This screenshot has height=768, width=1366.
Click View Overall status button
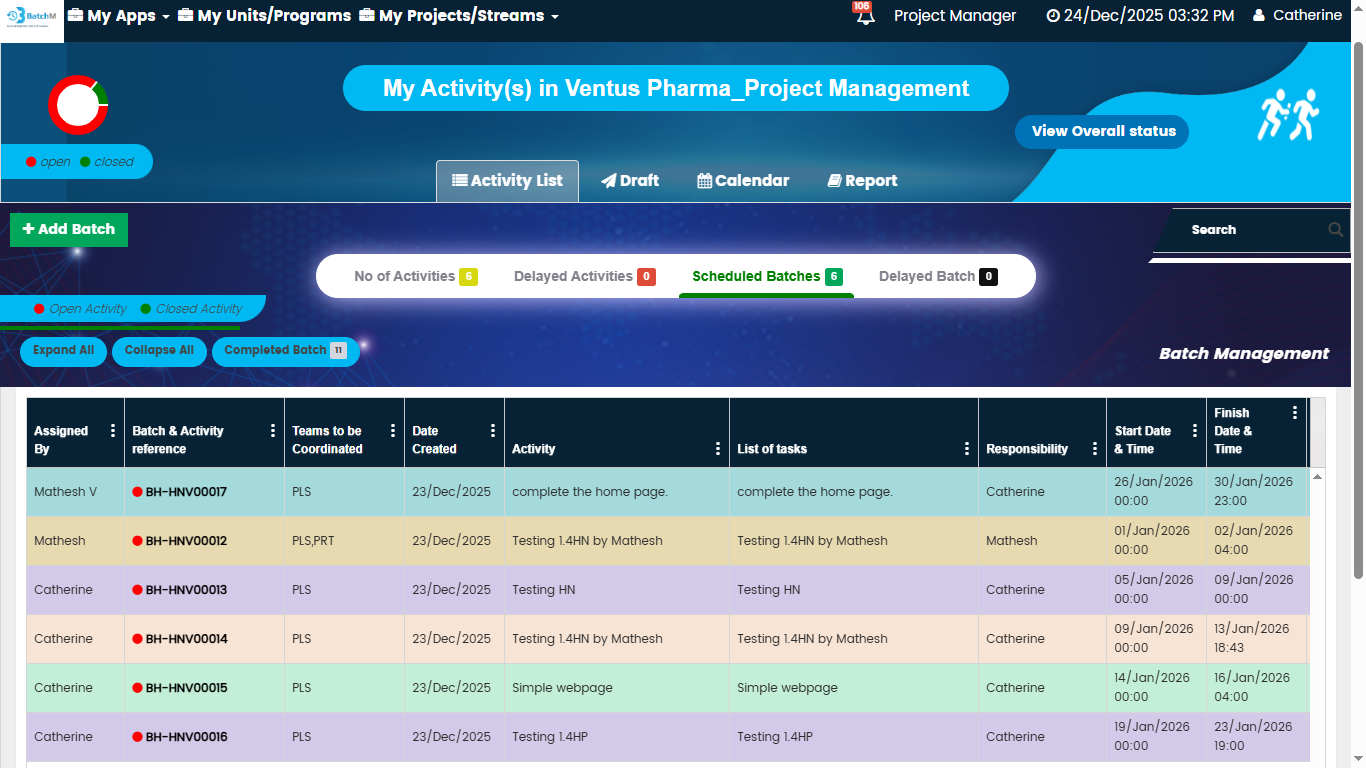click(x=1102, y=131)
